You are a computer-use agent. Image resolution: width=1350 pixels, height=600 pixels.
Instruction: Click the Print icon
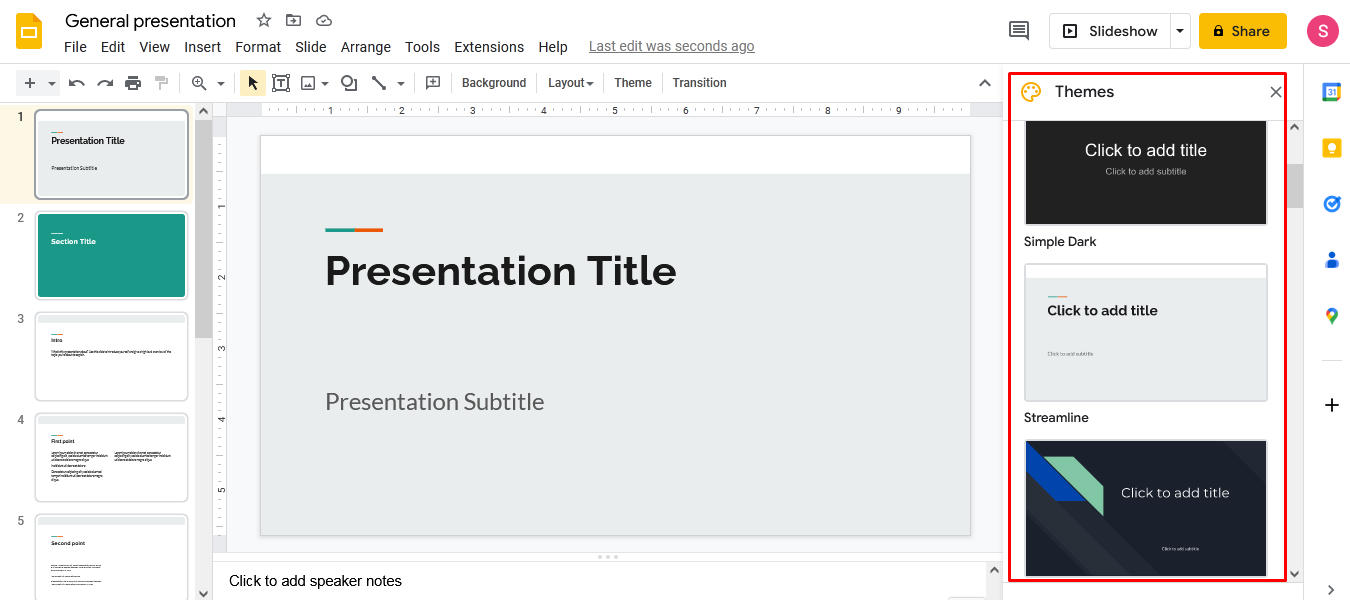coord(132,82)
